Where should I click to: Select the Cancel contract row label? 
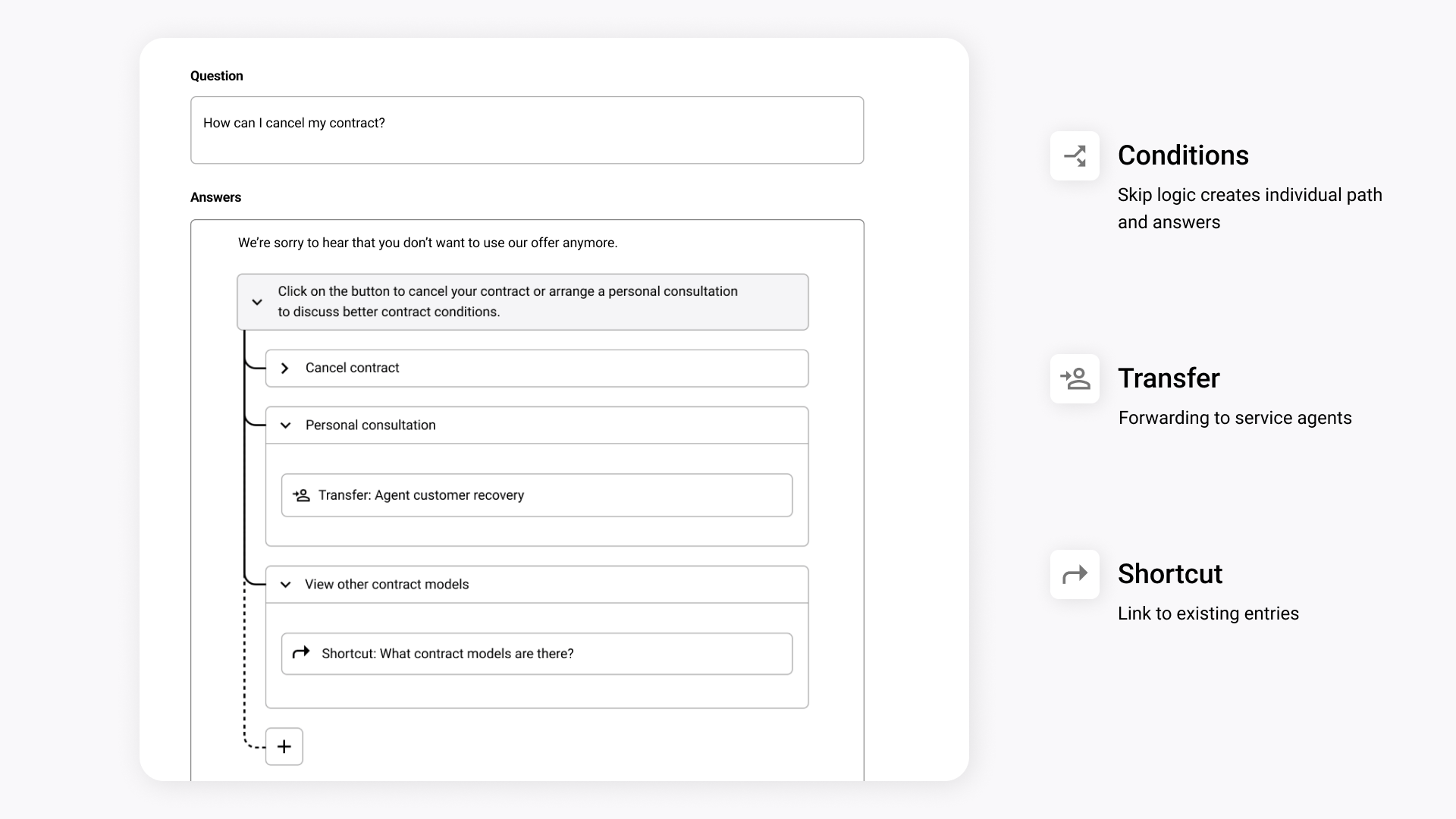click(352, 368)
